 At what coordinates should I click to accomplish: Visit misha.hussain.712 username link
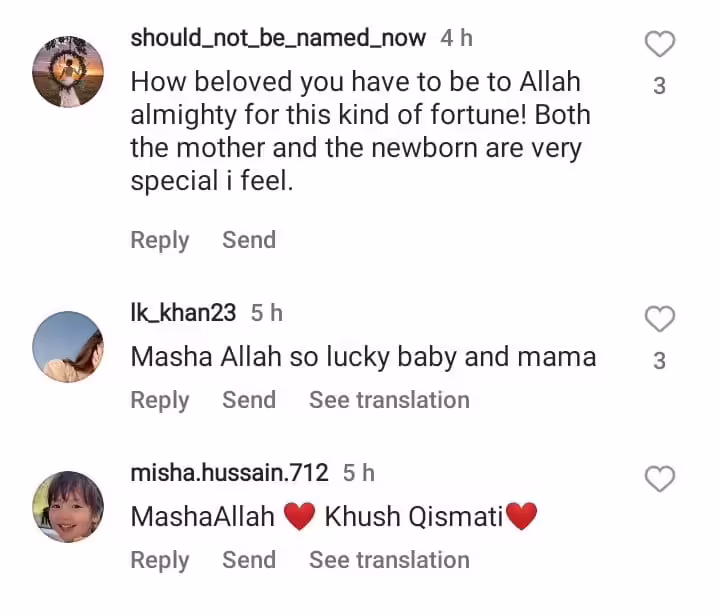[x=231, y=472]
